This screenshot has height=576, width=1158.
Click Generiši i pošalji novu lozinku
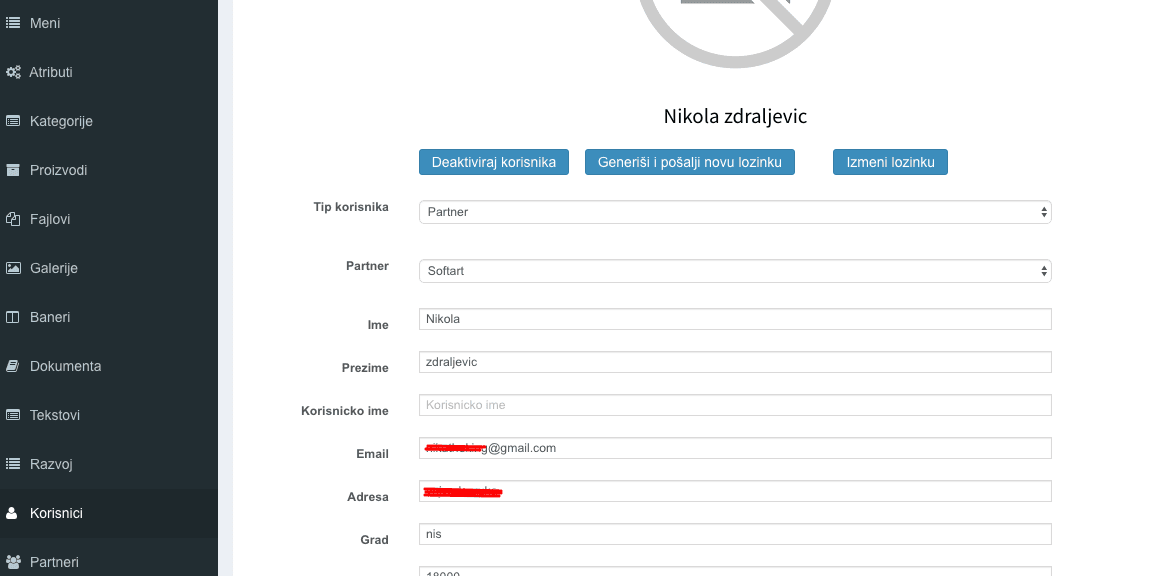pos(689,162)
